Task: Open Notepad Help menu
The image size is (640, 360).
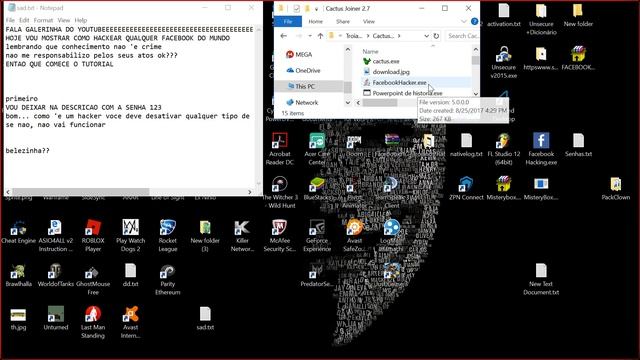Action: click(81, 20)
